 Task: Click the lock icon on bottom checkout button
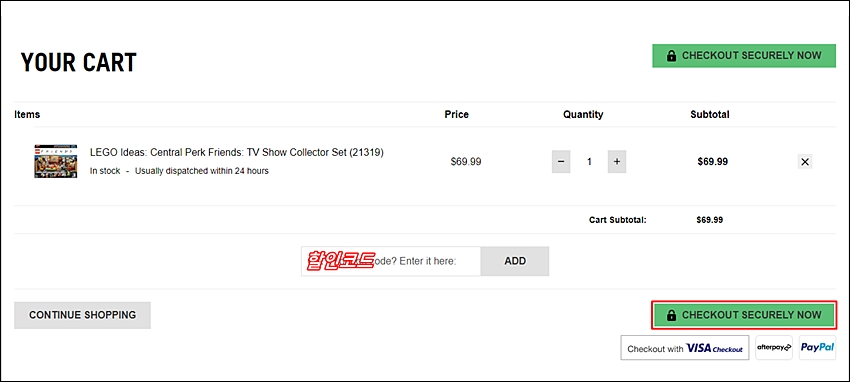[671, 315]
